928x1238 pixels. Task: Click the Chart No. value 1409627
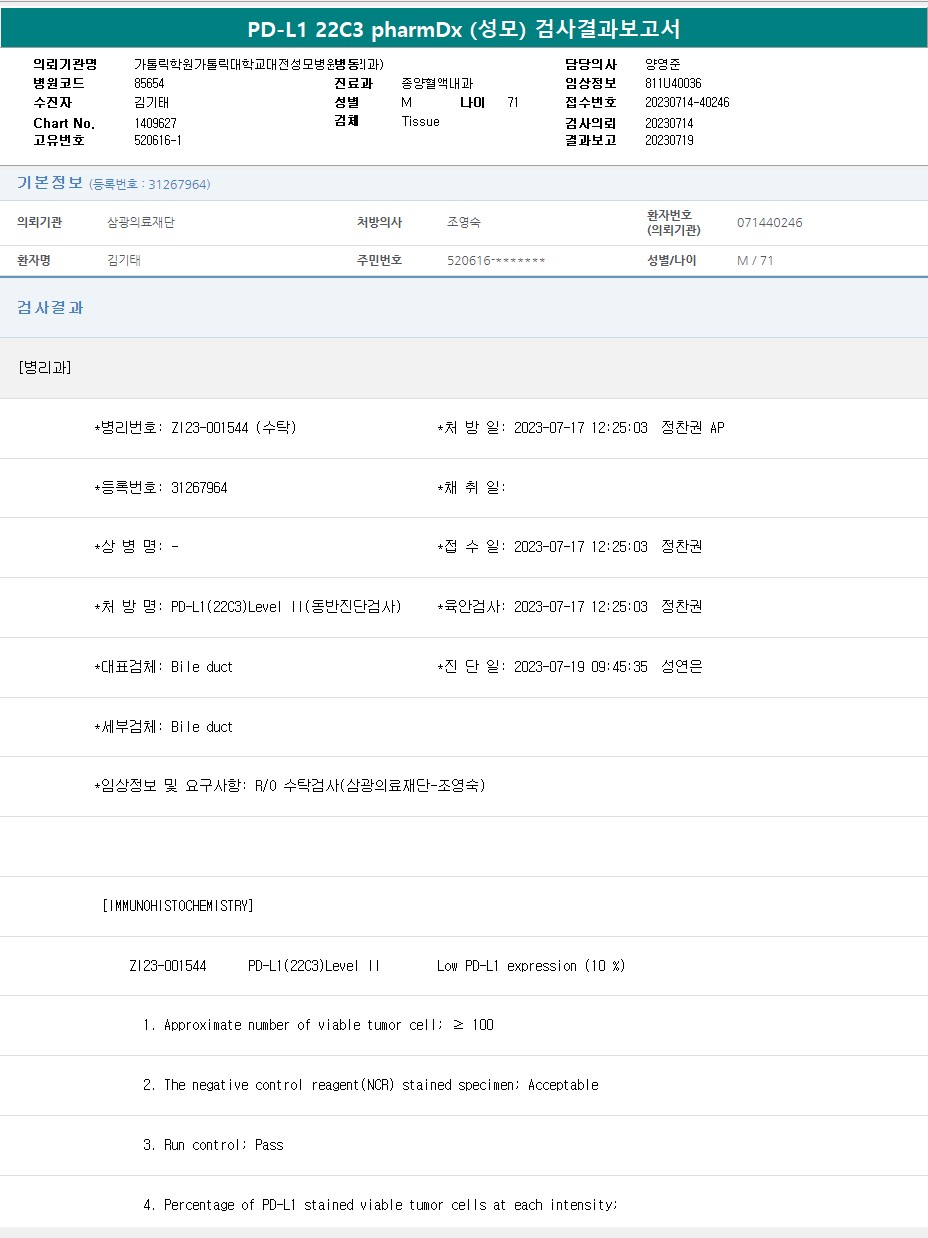click(x=155, y=123)
